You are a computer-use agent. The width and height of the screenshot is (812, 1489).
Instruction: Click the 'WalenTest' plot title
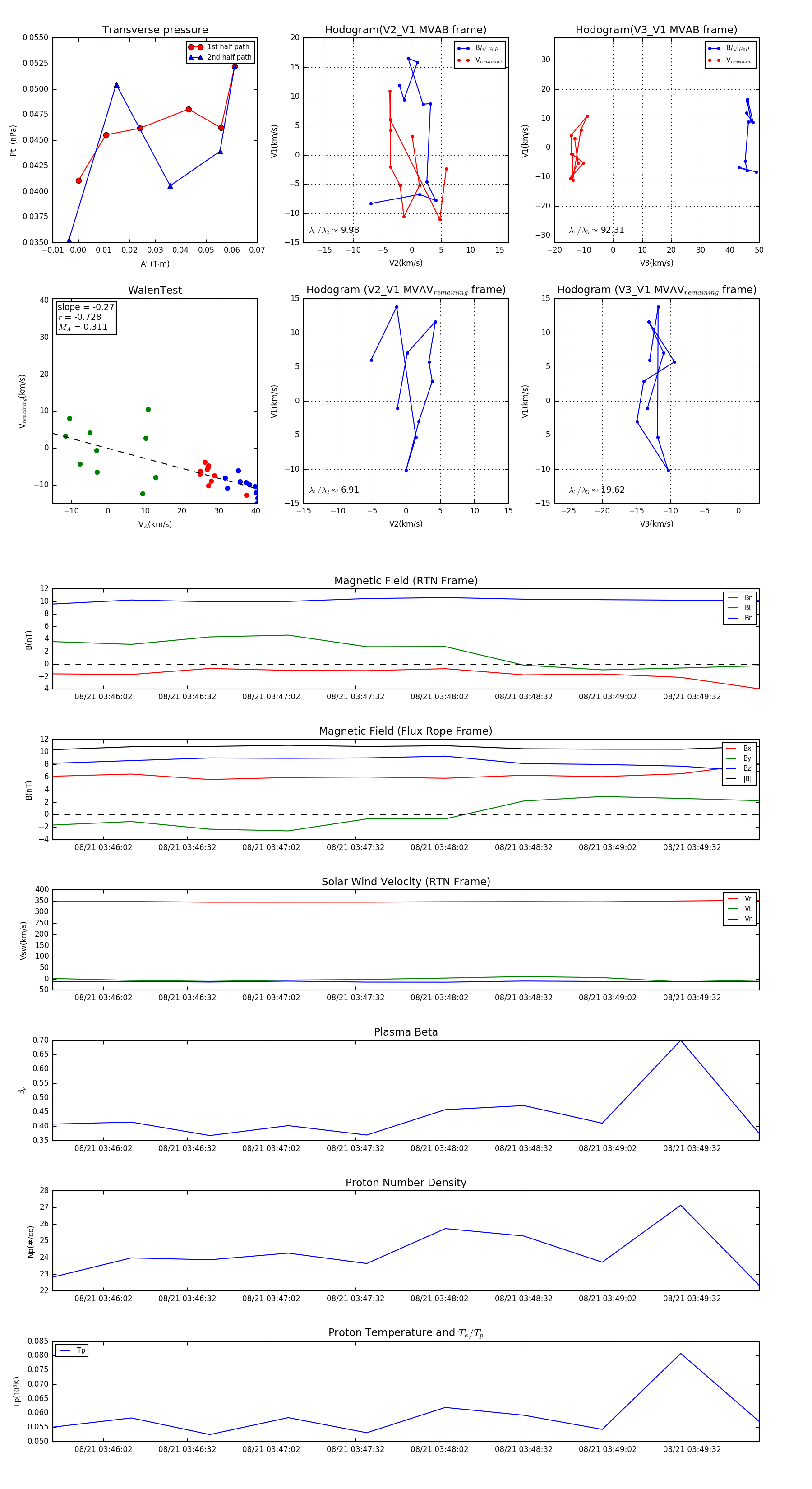(x=155, y=290)
